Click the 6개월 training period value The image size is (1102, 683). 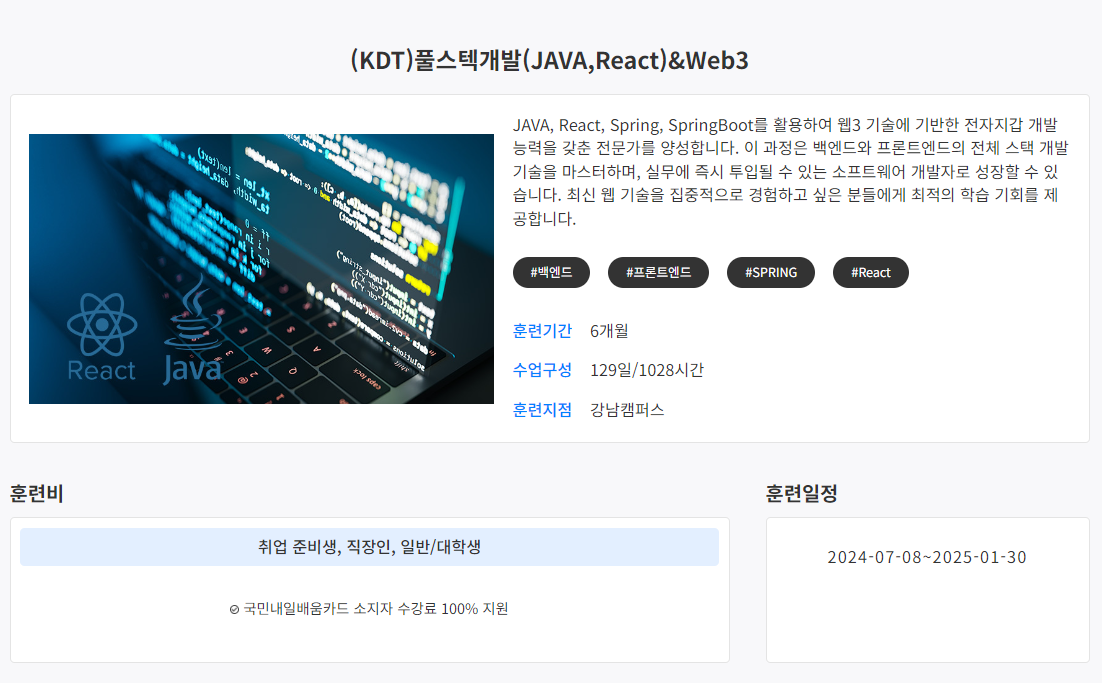pyautogui.click(x=609, y=331)
